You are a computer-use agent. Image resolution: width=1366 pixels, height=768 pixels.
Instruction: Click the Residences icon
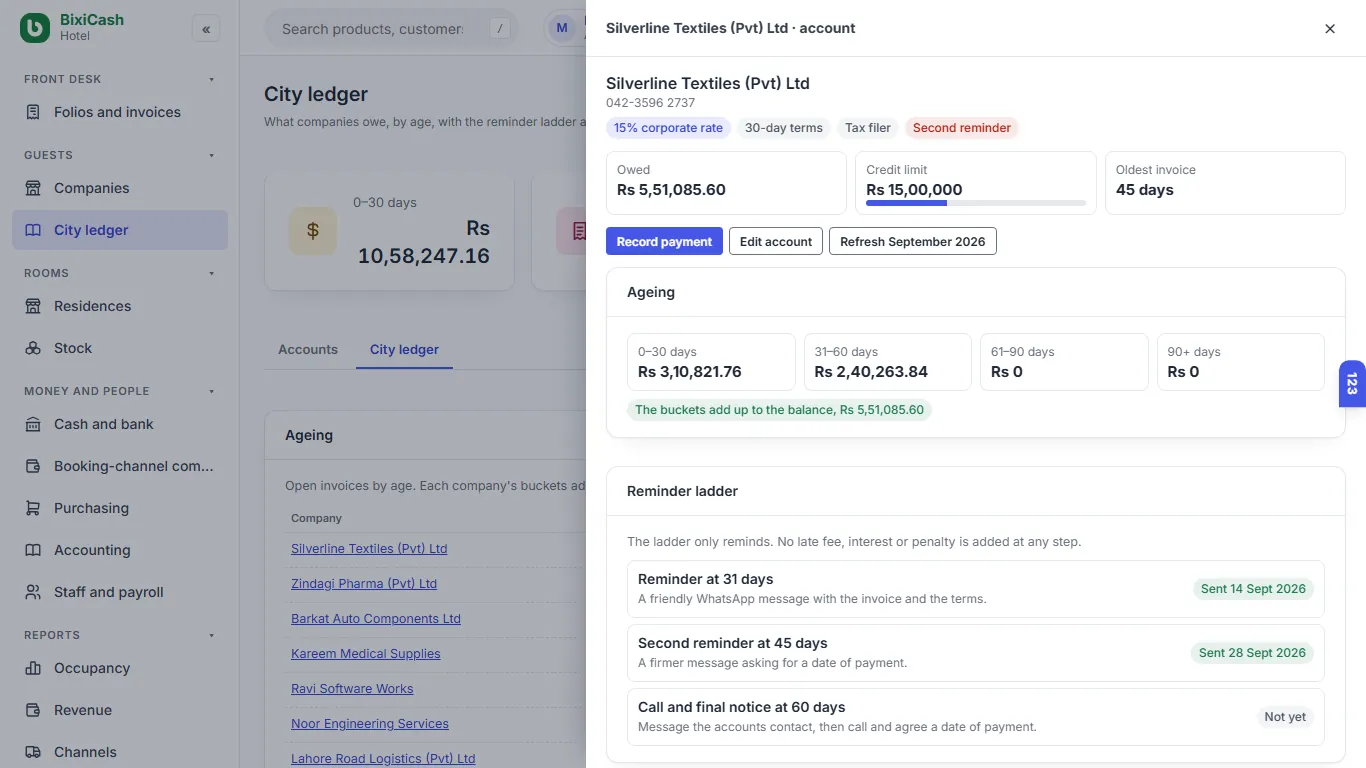point(33,306)
